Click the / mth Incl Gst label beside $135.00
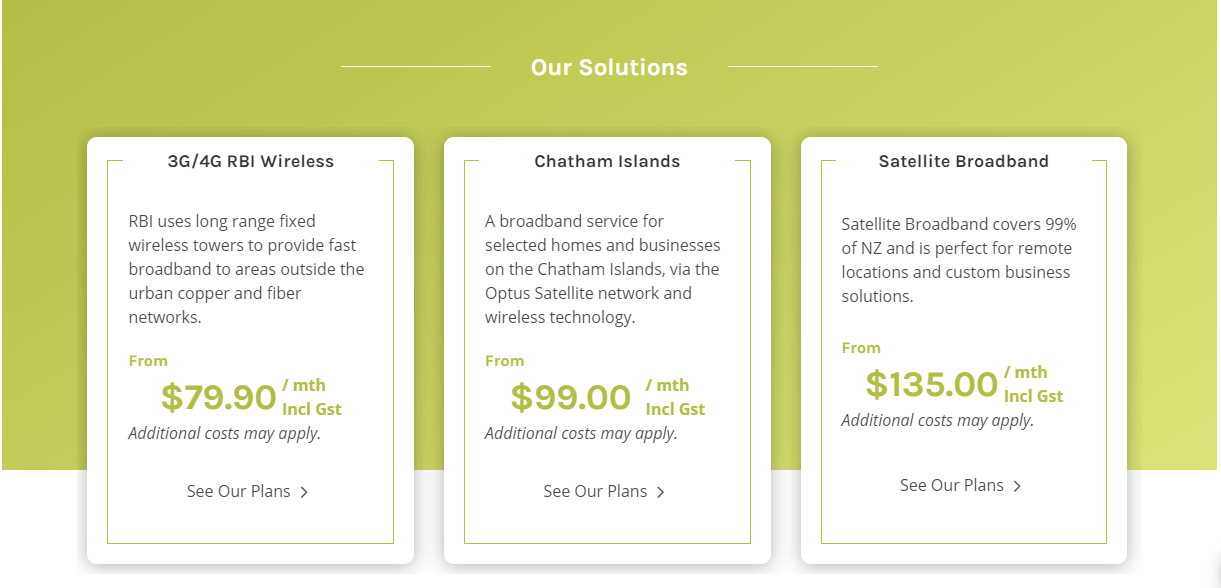Screen dimensions: 1221x588 pos(1033,384)
